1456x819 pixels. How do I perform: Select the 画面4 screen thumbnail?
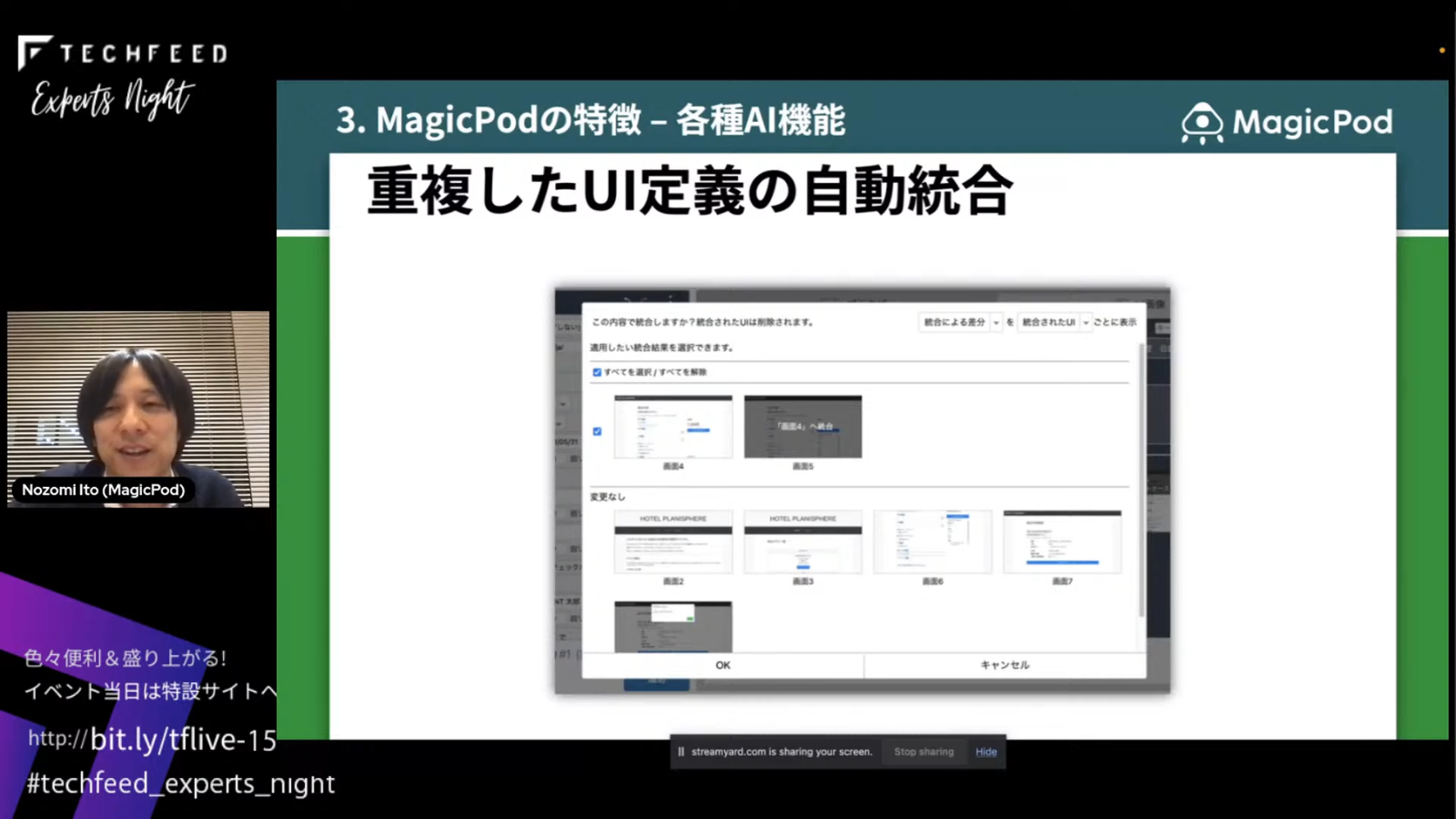(x=673, y=426)
